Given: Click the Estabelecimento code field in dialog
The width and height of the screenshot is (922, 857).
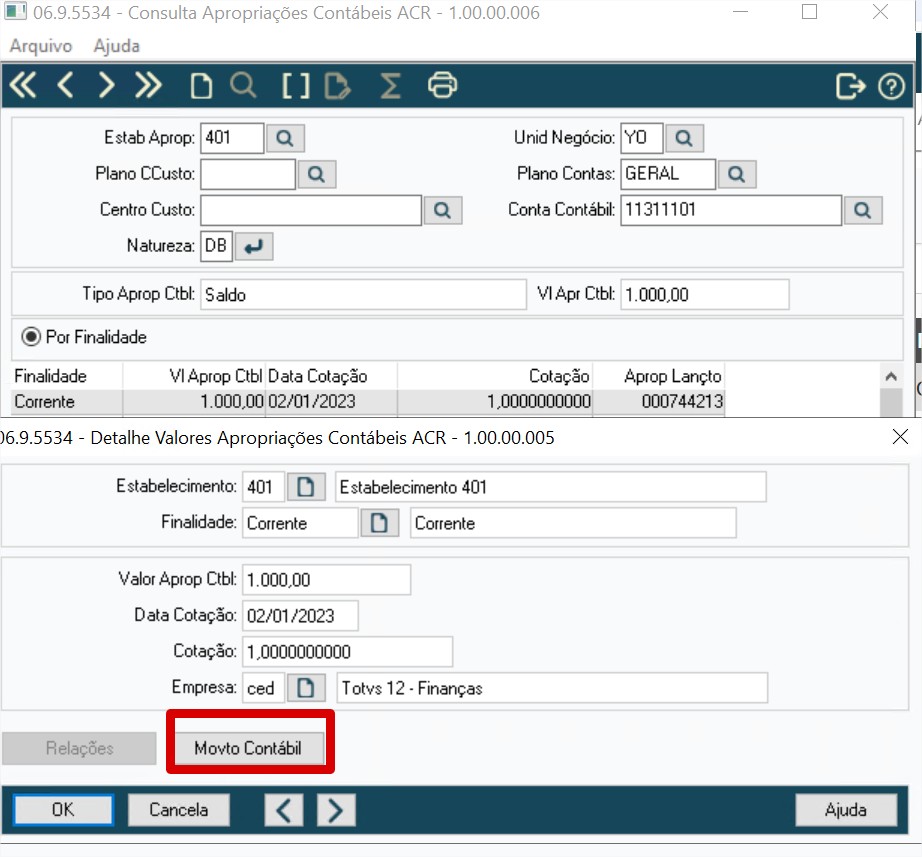Looking at the screenshot, I should (263, 487).
